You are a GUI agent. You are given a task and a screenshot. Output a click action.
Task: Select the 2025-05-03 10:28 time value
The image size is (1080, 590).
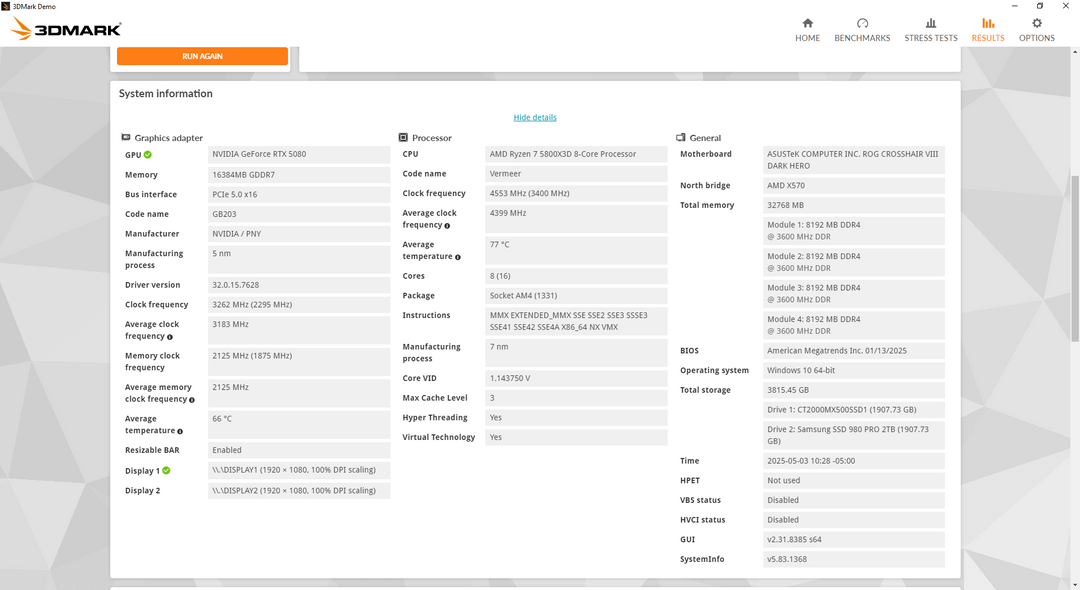point(853,461)
